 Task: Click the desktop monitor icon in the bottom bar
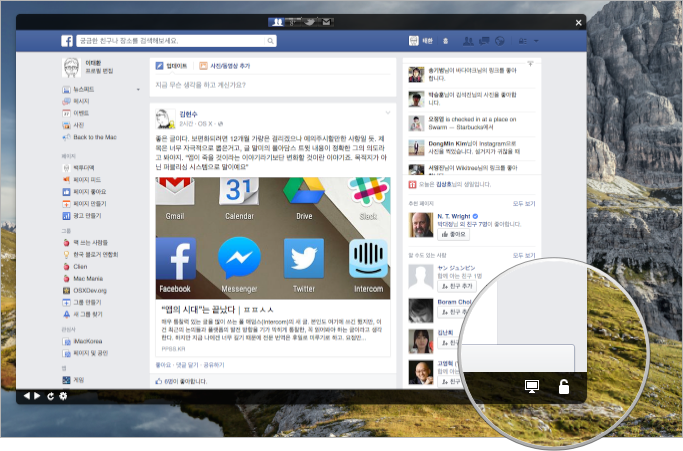(532, 386)
